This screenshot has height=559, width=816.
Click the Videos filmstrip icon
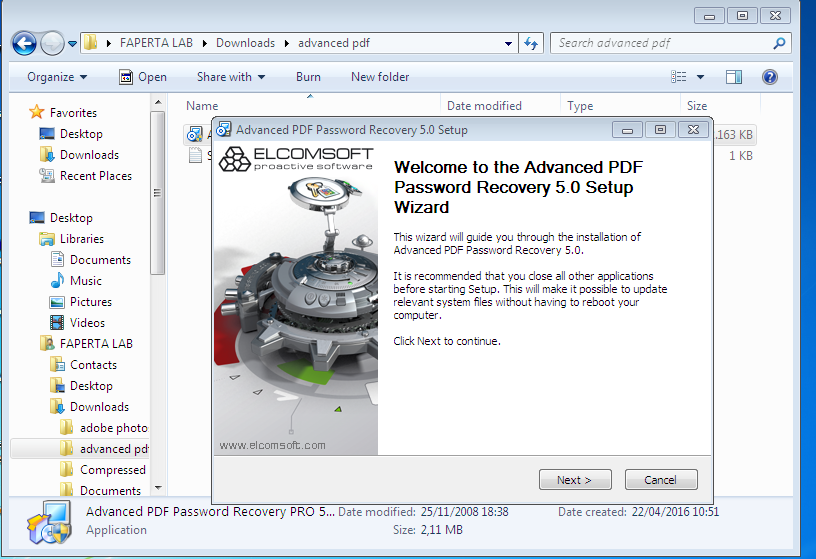[57, 323]
